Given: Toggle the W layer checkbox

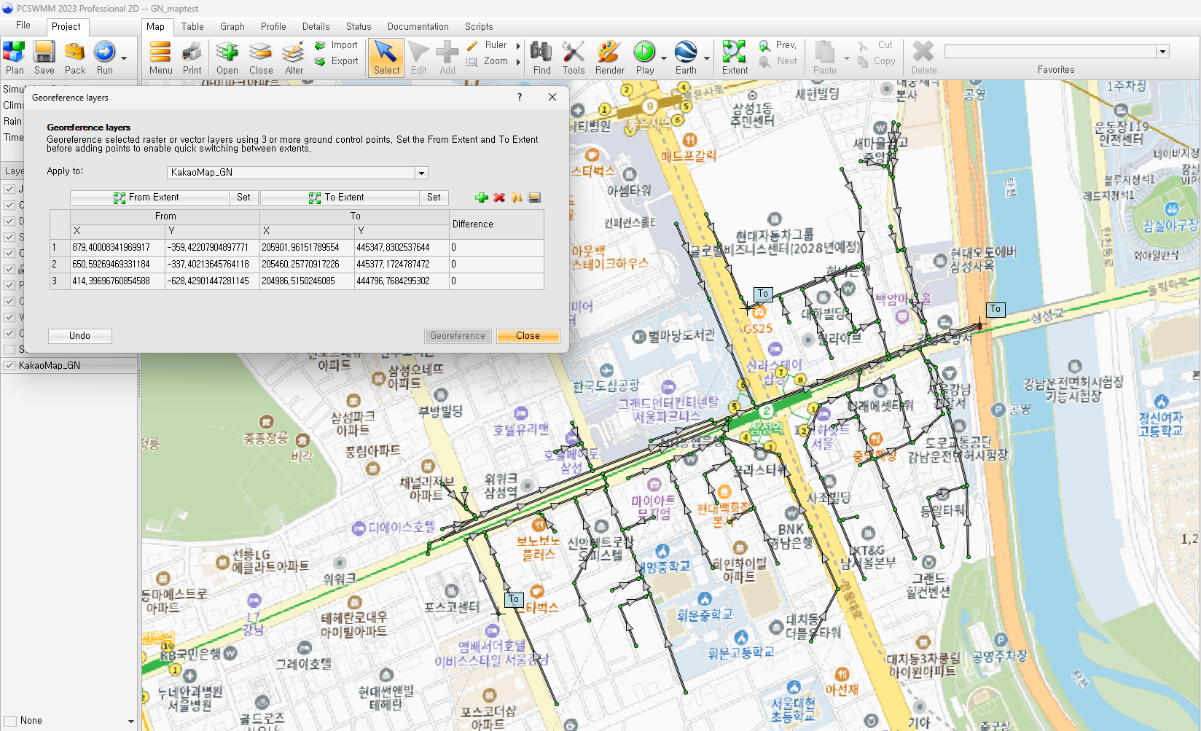Looking at the screenshot, I should [x=10, y=317].
